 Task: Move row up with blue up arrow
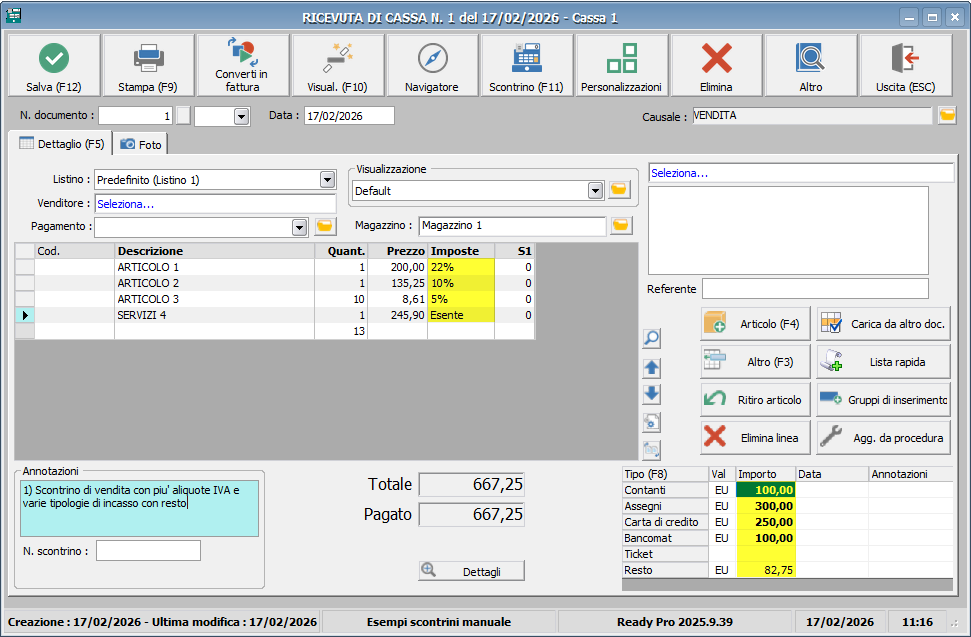(x=652, y=367)
